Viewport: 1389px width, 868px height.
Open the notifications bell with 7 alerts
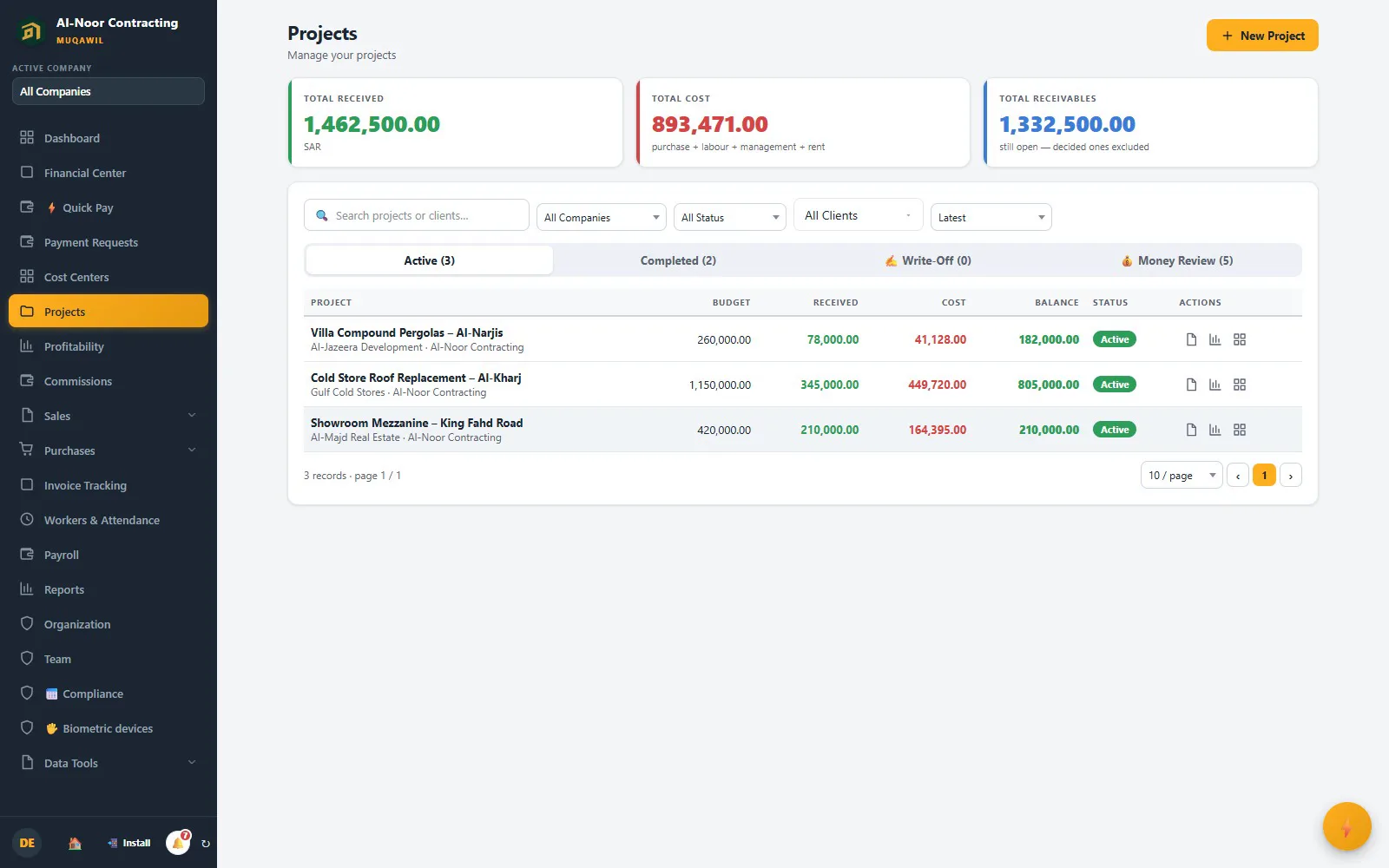click(179, 842)
